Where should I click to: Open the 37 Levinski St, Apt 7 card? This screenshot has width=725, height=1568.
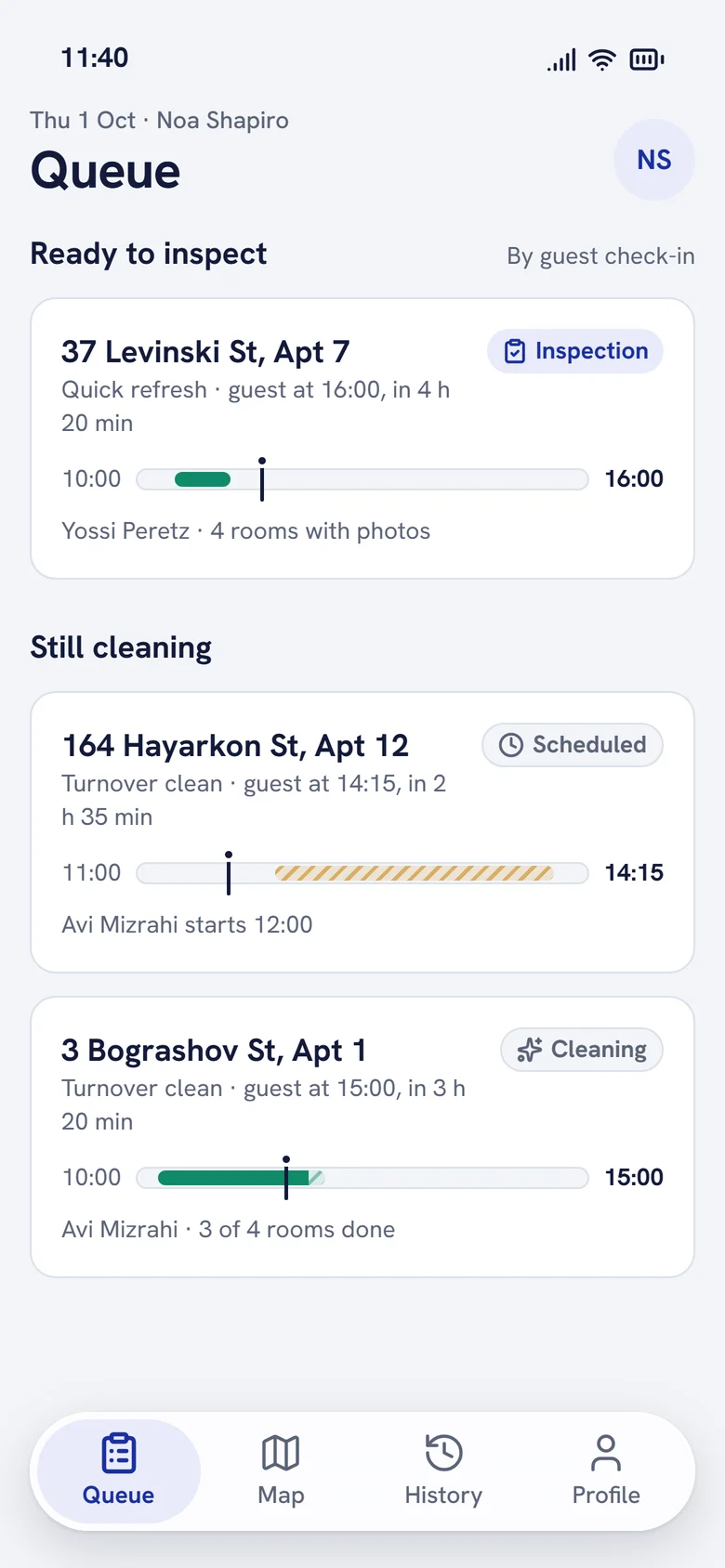pyautogui.click(x=362, y=438)
